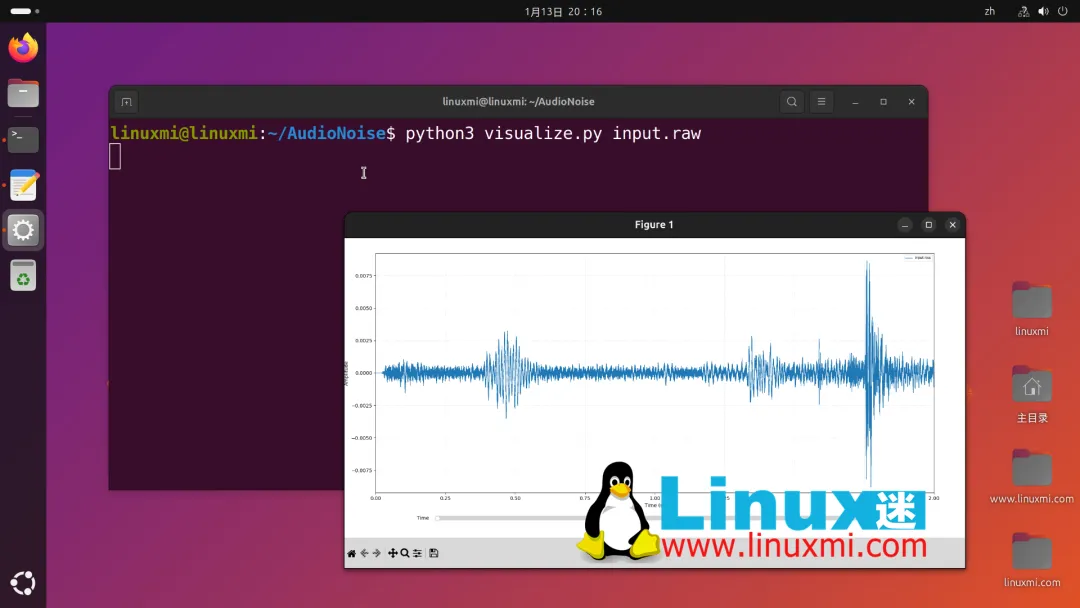This screenshot has width=1080, height=608.
Task: Open Firefox from the dock
Action: (23, 48)
